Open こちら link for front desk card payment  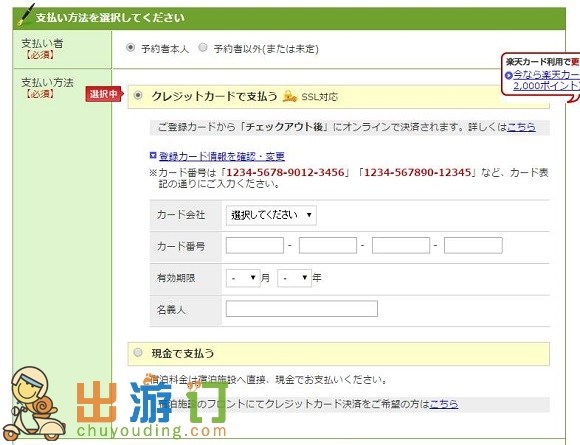pyautogui.click(x=444, y=404)
